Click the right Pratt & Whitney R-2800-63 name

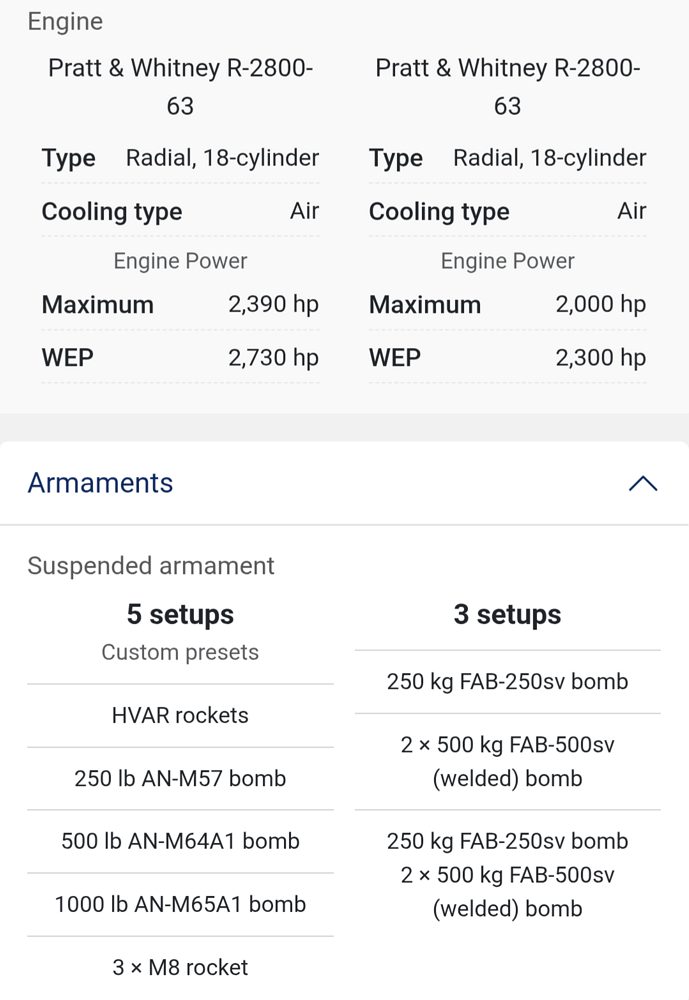(x=507, y=86)
